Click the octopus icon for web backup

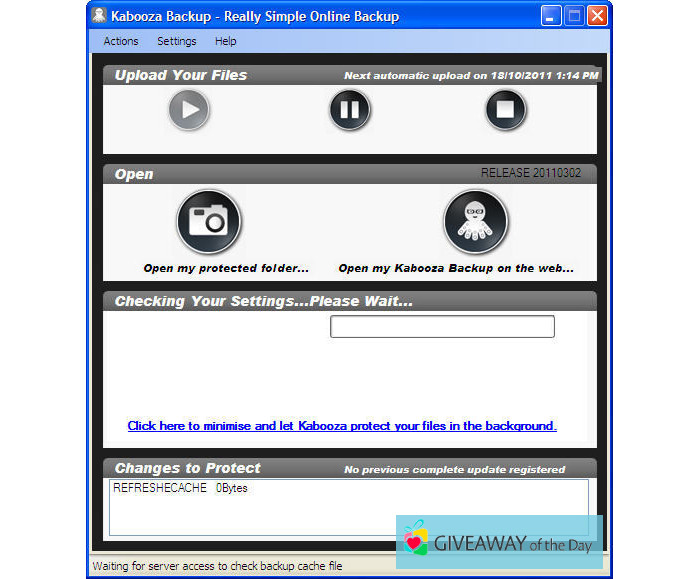(x=476, y=222)
